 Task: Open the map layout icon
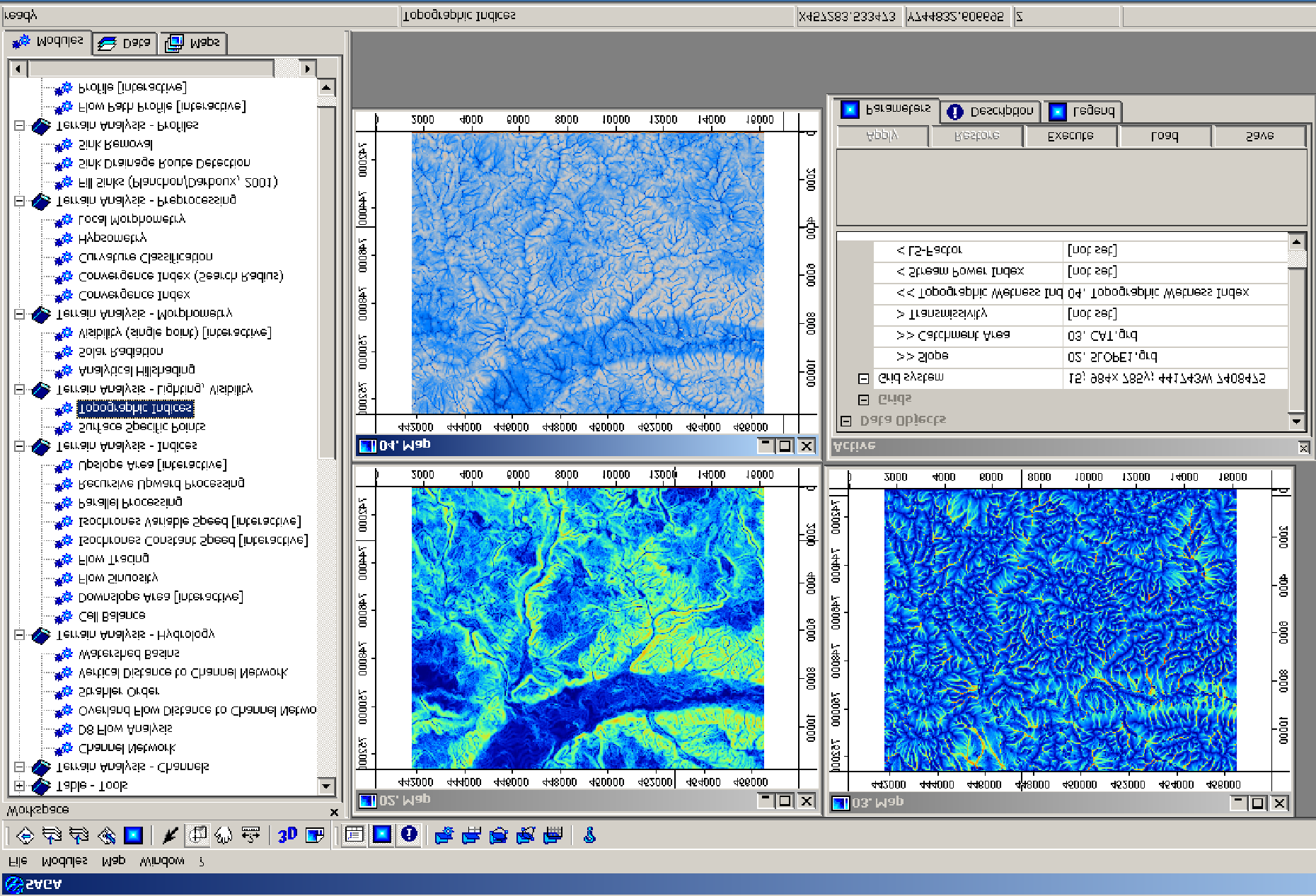click(x=314, y=836)
